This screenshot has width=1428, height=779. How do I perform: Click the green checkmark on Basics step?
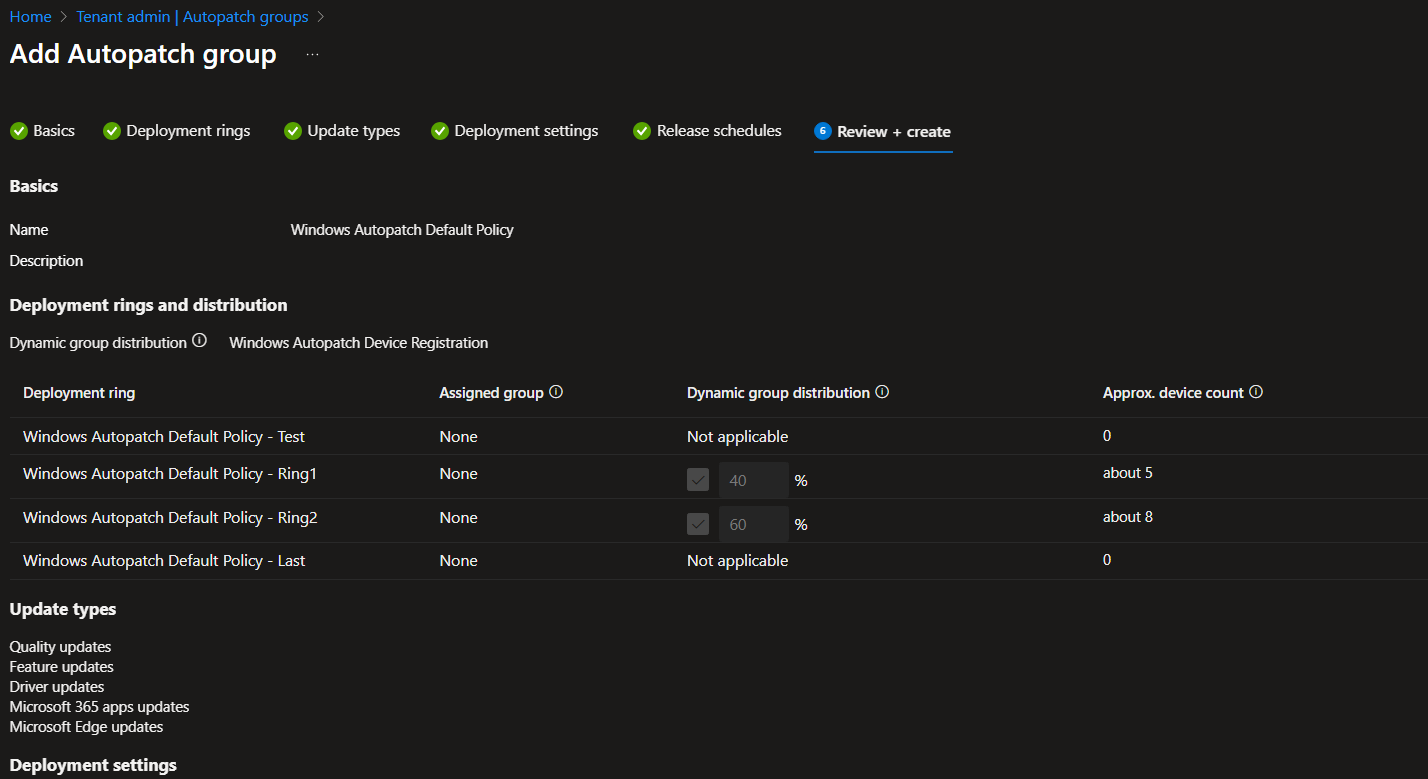click(18, 130)
